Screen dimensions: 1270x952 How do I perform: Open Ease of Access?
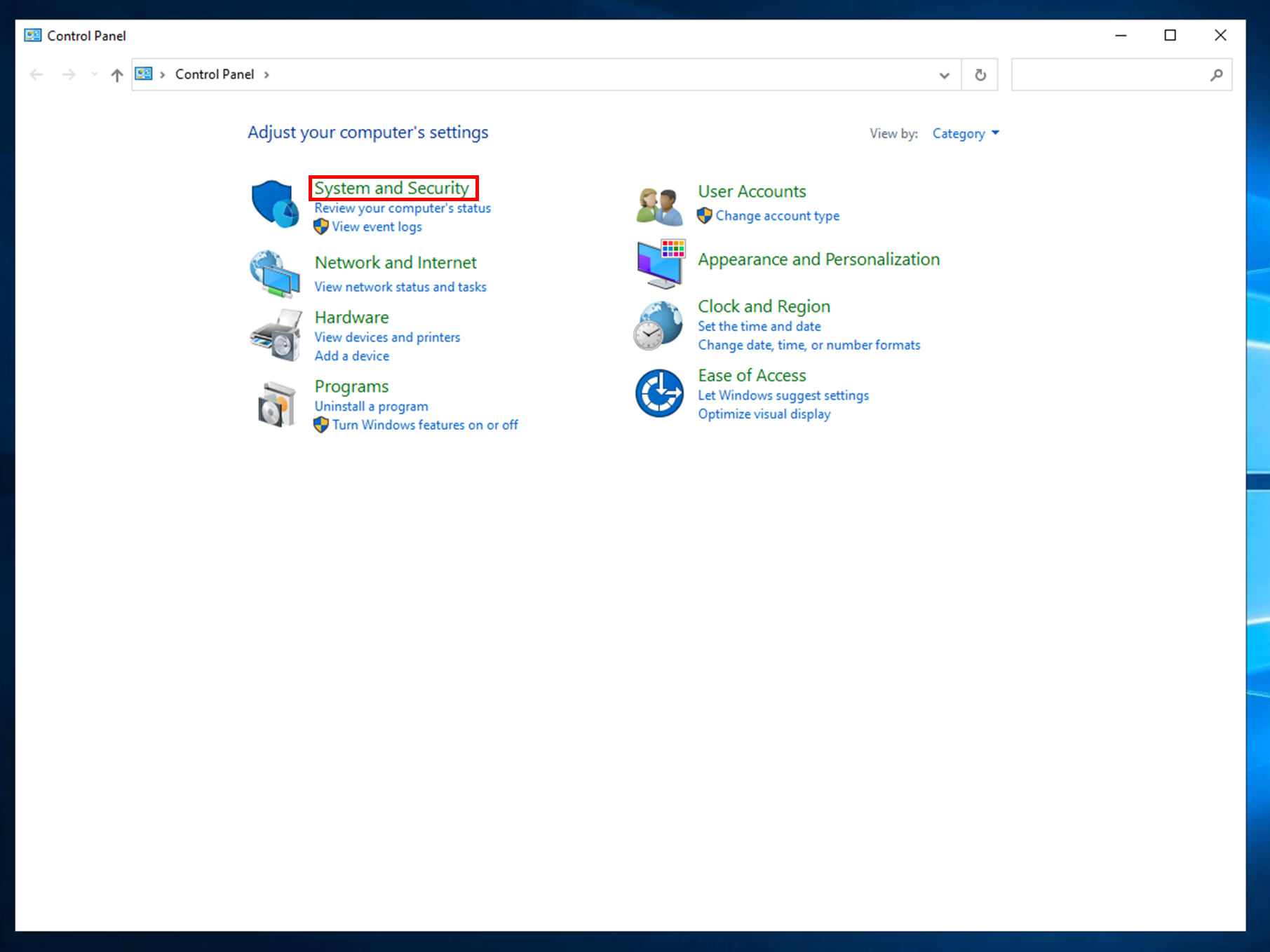coord(752,375)
